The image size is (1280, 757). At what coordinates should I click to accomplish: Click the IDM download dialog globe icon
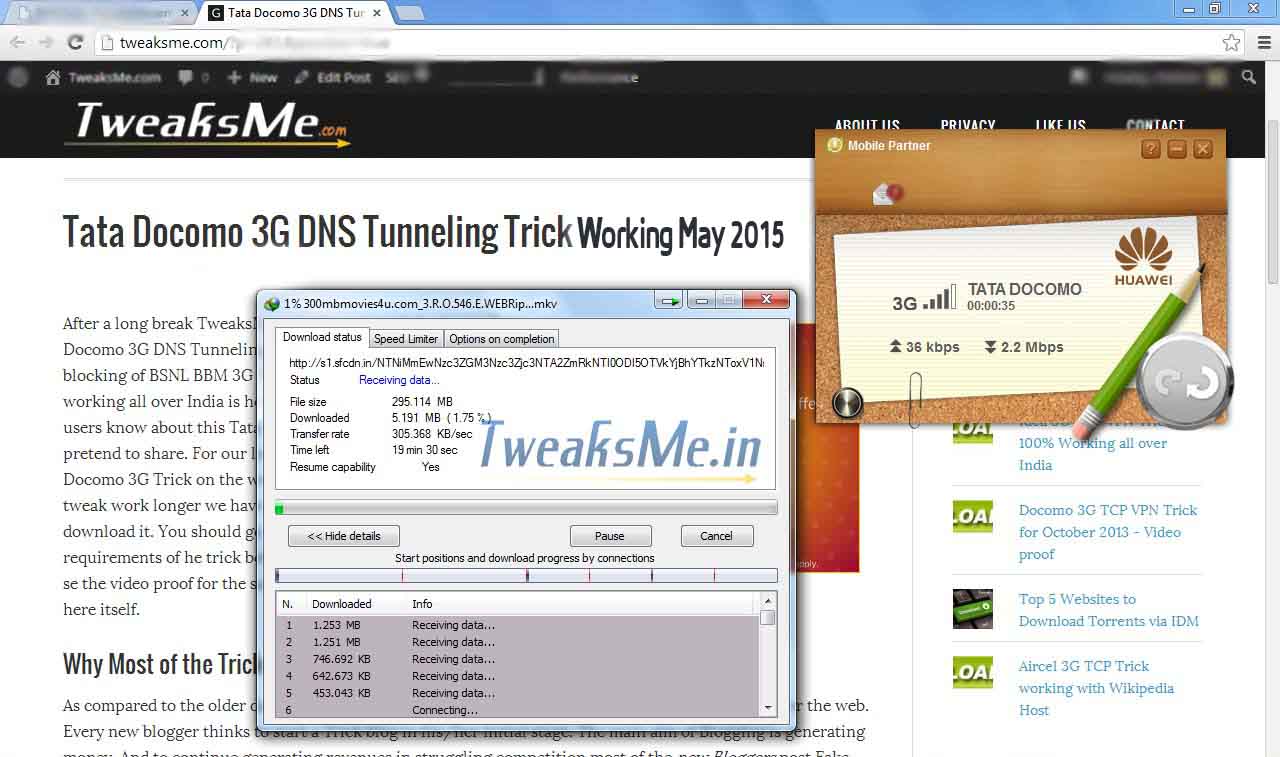(271, 304)
